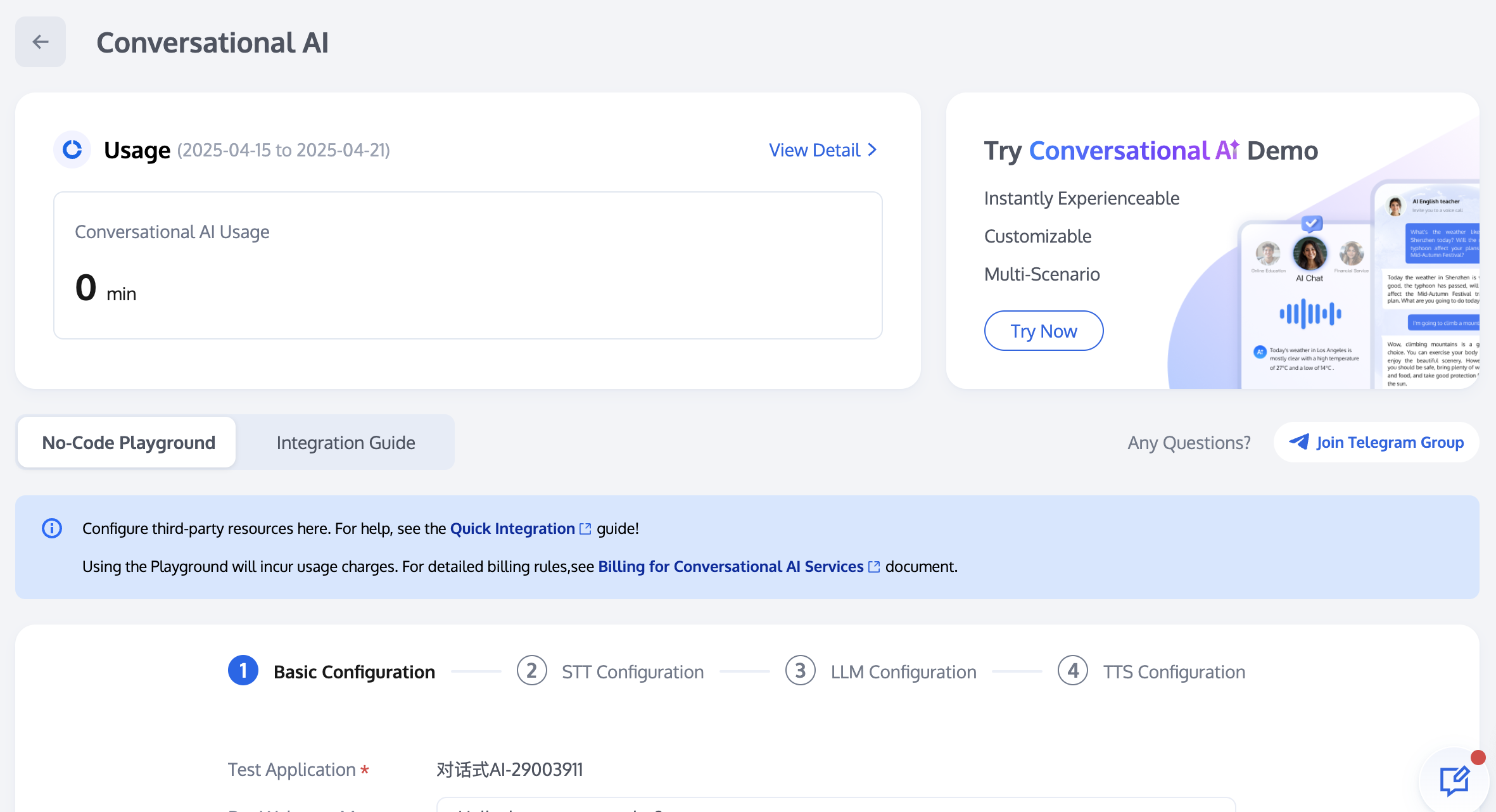Click the back arrow button
This screenshot has height=812, width=1496.
point(41,42)
